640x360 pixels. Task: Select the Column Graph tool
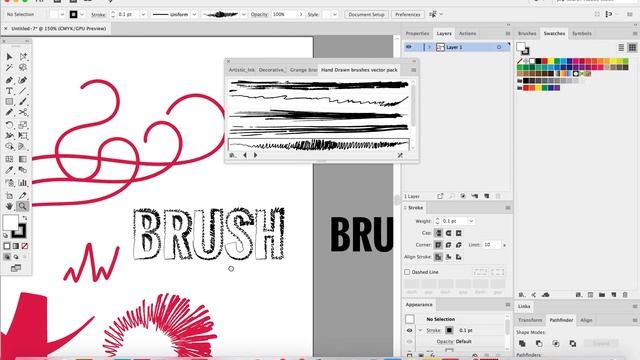coord(23,183)
